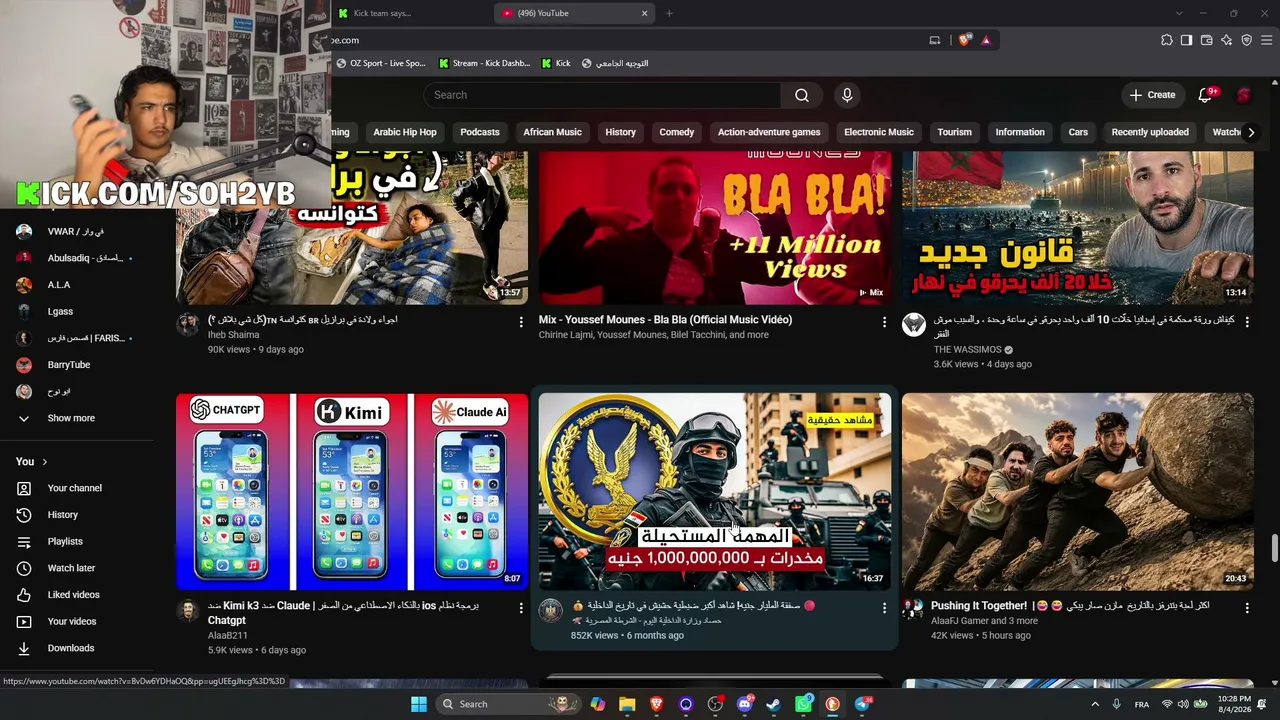Select the Recently uploaded chip
1280x720 pixels.
(x=1150, y=132)
